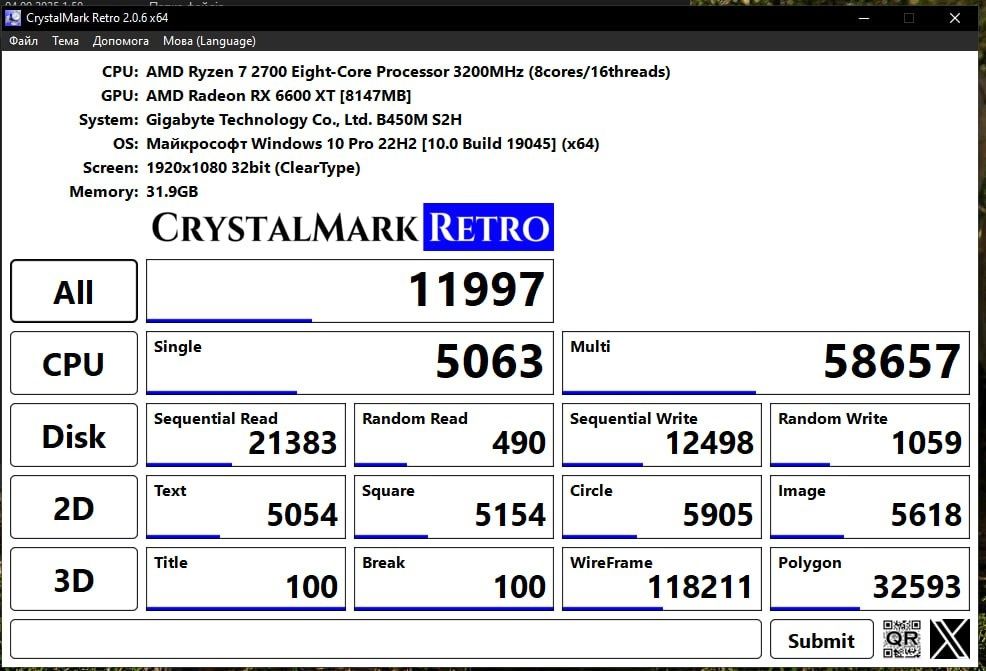The image size is (986, 671).
Task: Open the Тема menu
Action: (65, 41)
